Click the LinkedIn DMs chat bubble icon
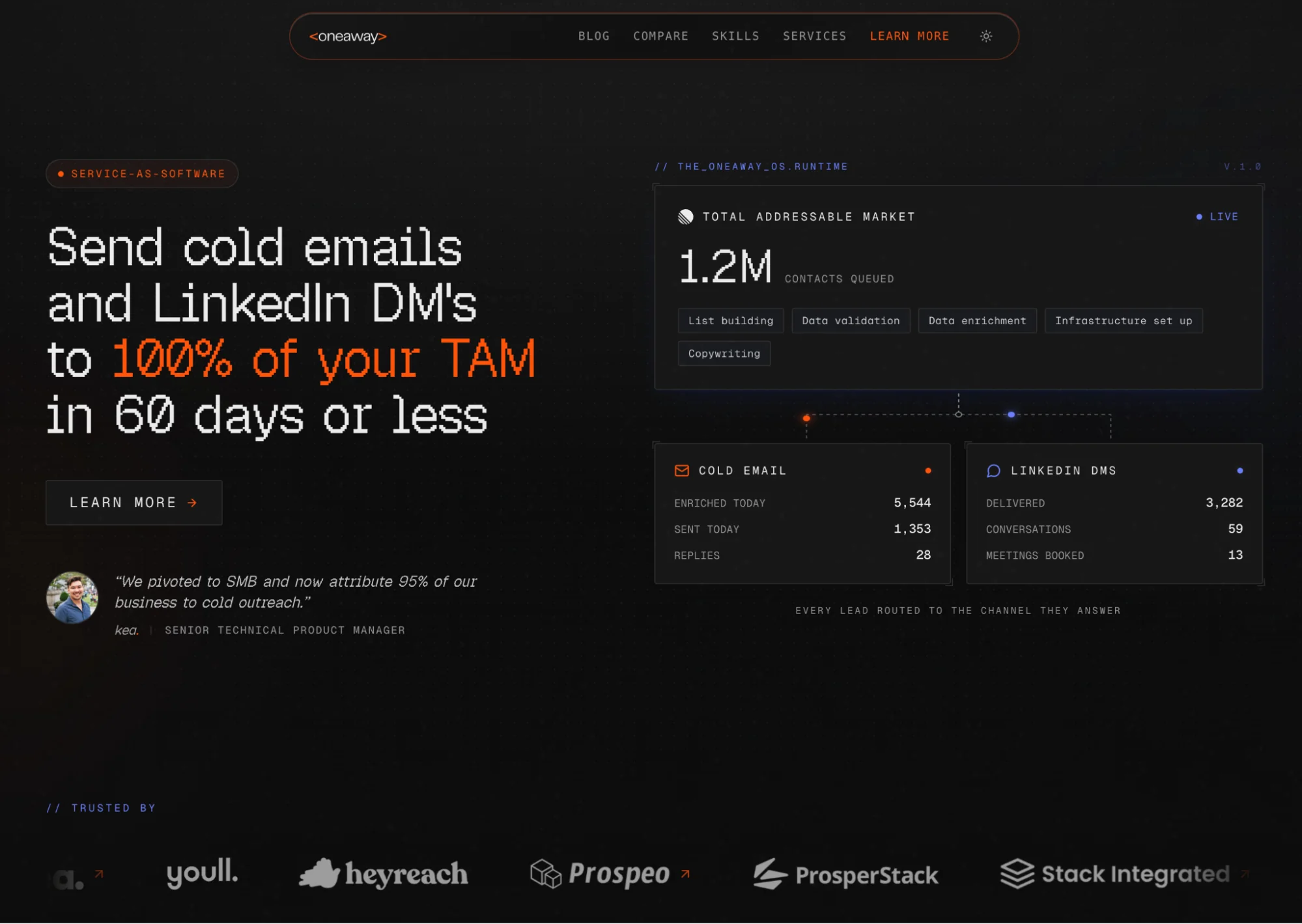This screenshot has width=1302, height=924. pyautogui.click(x=994, y=471)
